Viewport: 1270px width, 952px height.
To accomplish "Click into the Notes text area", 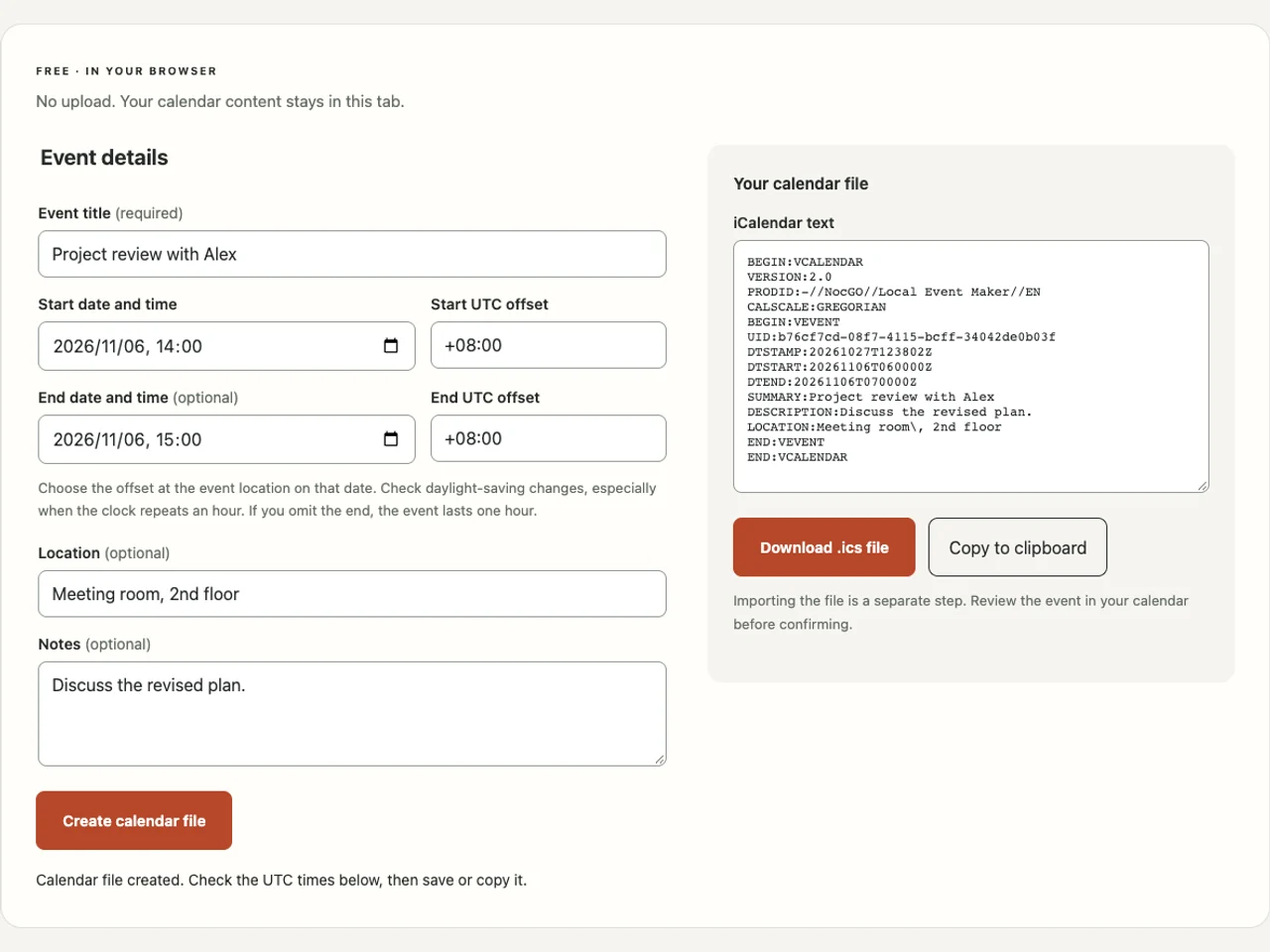I will tap(352, 714).
